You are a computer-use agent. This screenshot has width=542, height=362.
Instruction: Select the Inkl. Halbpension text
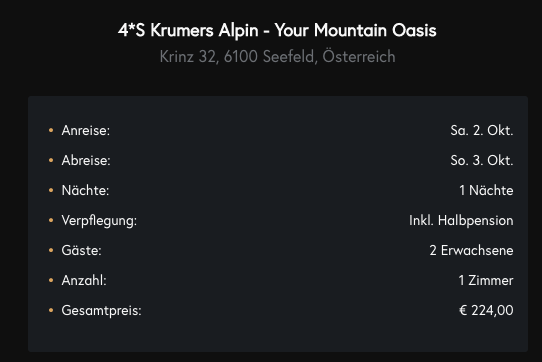[461, 221]
